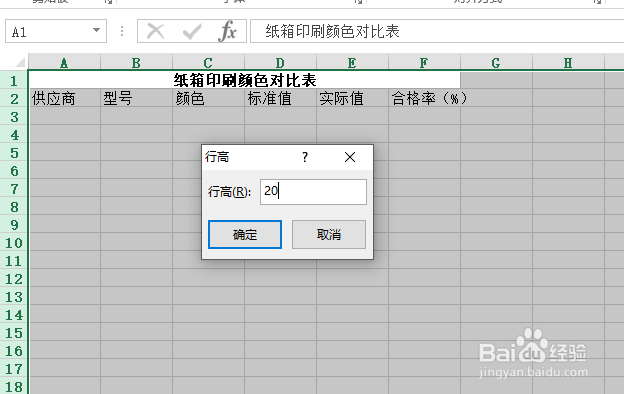
Task: Click the formula bar cancel X icon
Action: tap(155, 31)
